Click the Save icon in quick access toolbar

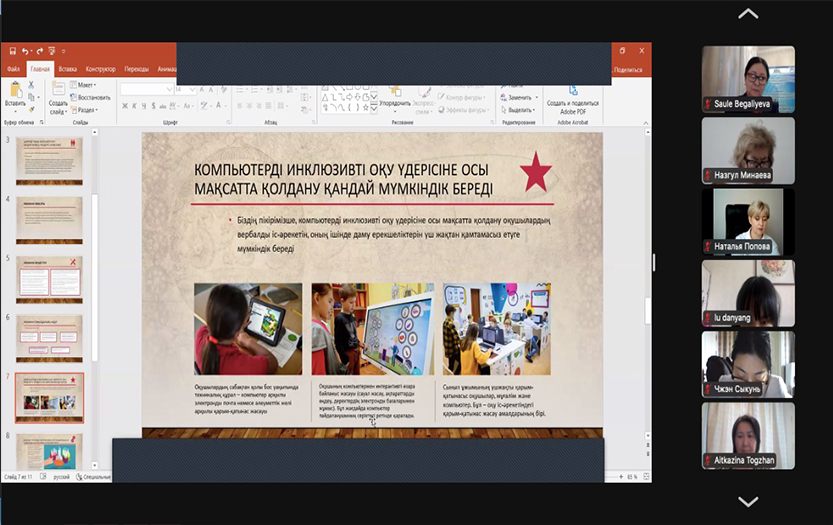pos(11,50)
